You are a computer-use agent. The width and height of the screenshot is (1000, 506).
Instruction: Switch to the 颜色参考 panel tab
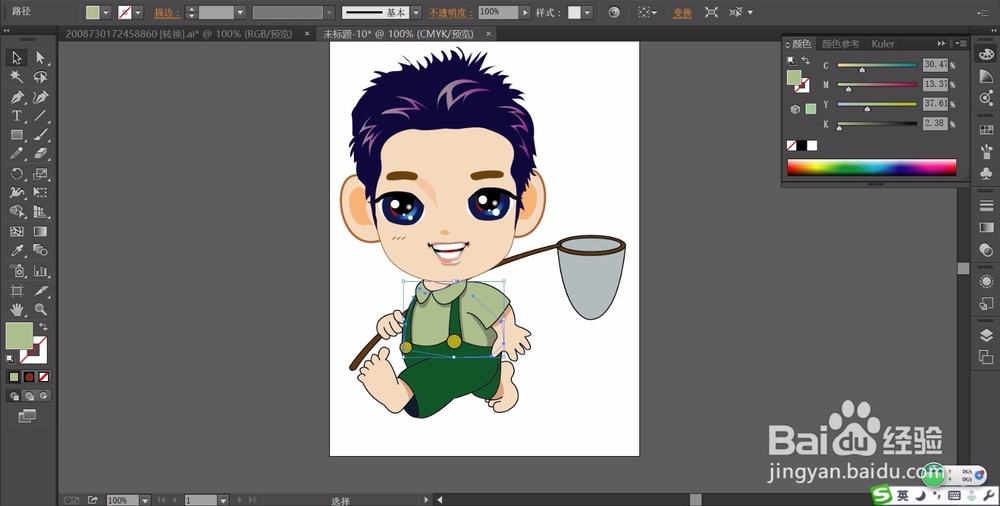[x=841, y=44]
